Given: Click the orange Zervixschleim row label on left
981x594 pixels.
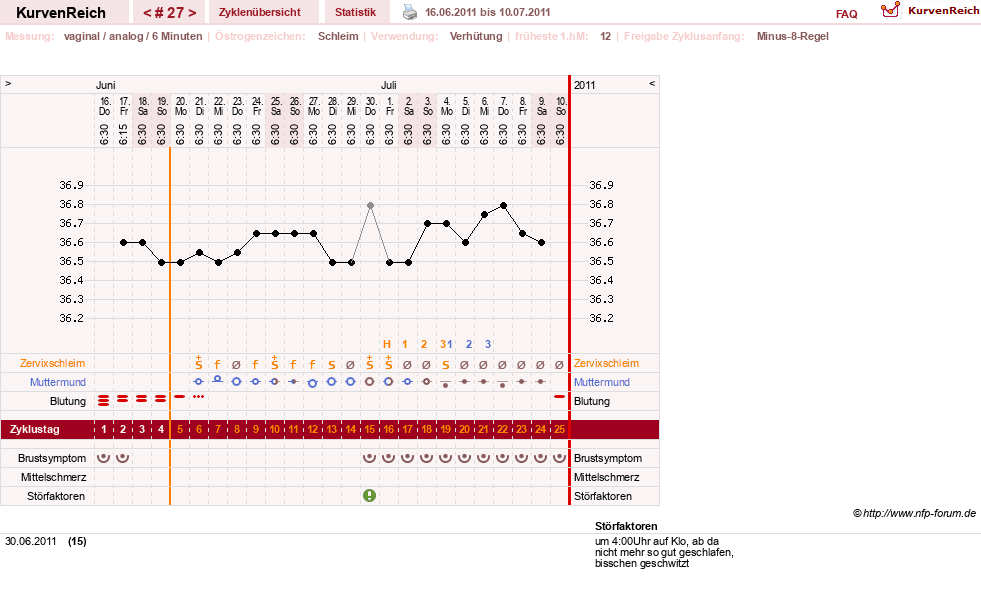Looking at the screenshot, I should click(x=53, y=363).
